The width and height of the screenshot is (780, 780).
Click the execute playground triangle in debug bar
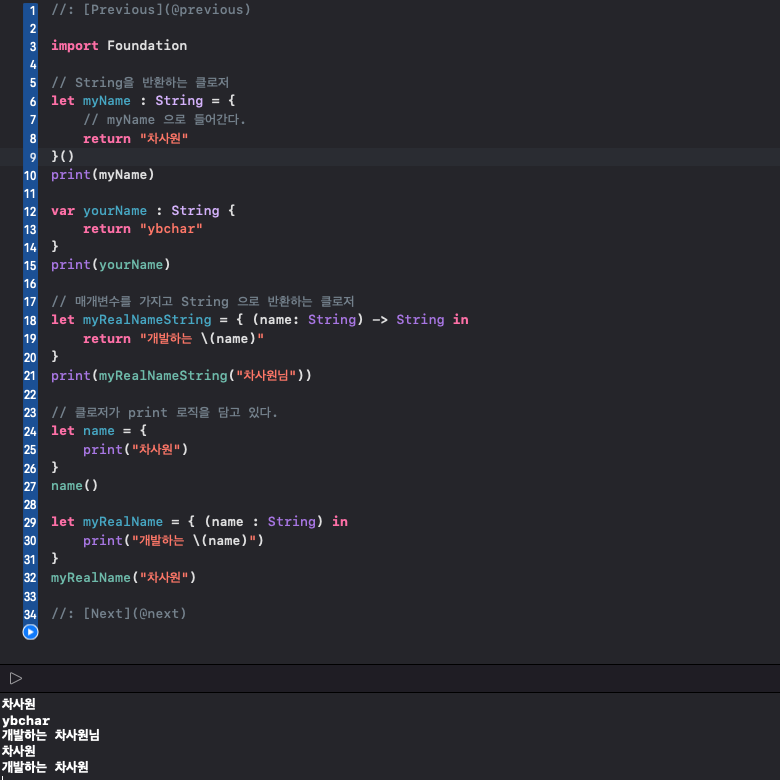coord(15,678)
